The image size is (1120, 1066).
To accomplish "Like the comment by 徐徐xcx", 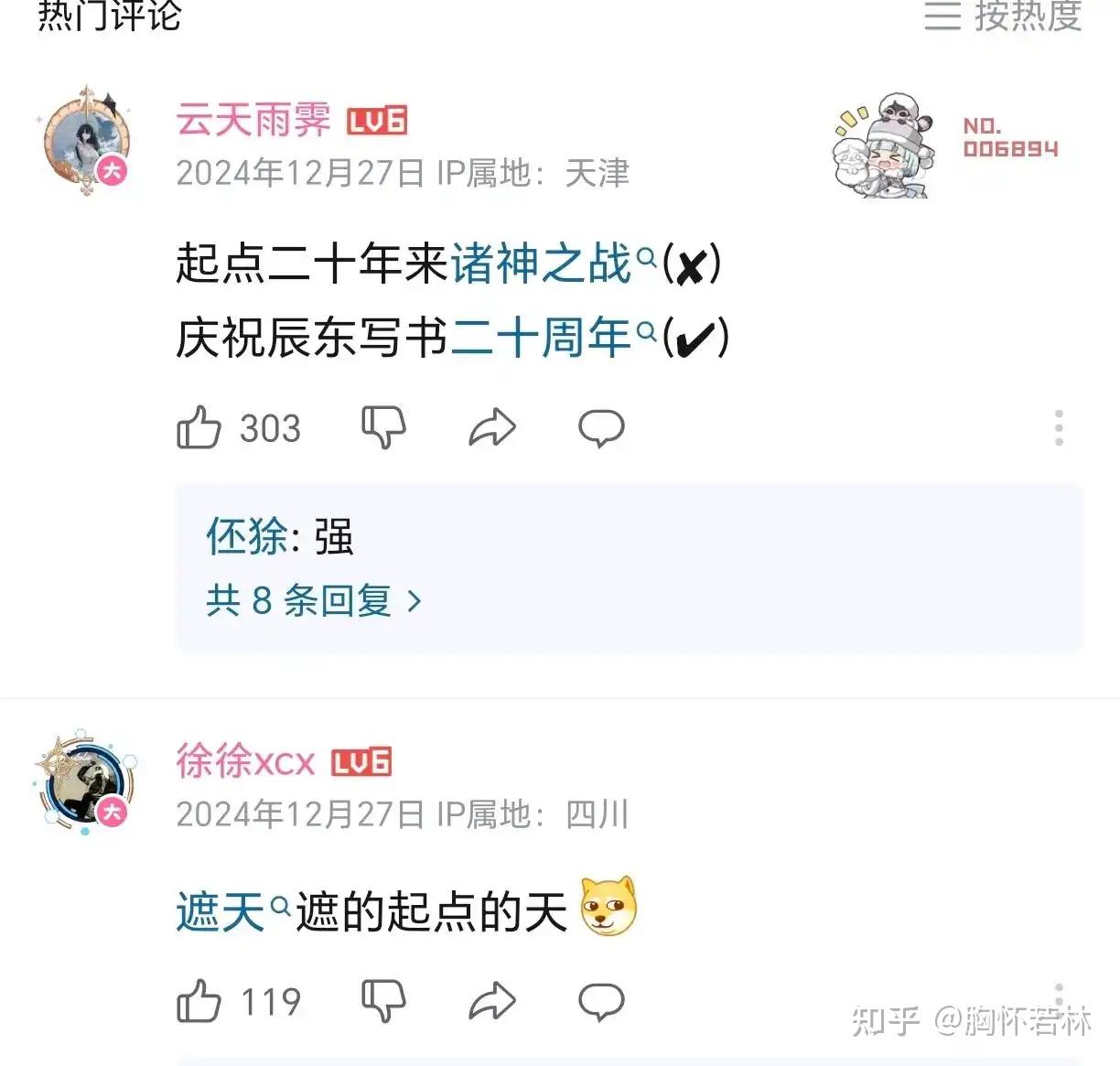I will click(199, 1001).
